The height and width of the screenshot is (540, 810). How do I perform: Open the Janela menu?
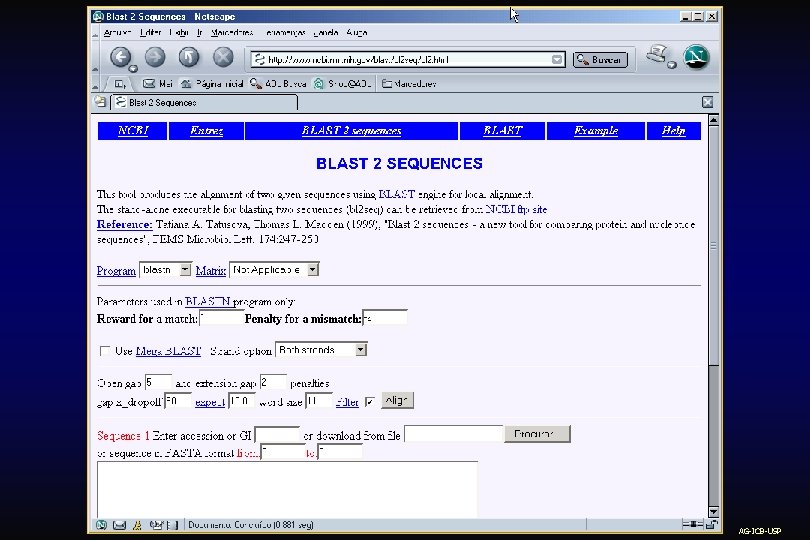coord(326,33)
